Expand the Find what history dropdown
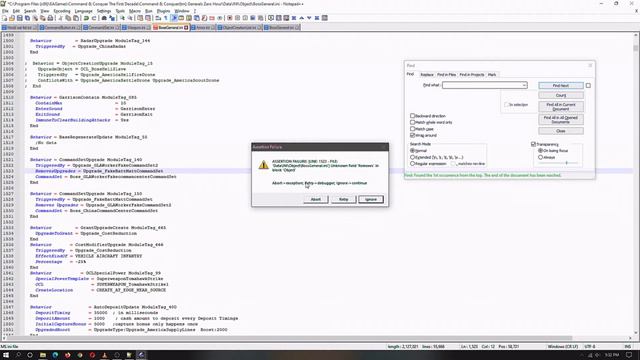Viewport: 640px width, 360px height. tap(524, 85)
